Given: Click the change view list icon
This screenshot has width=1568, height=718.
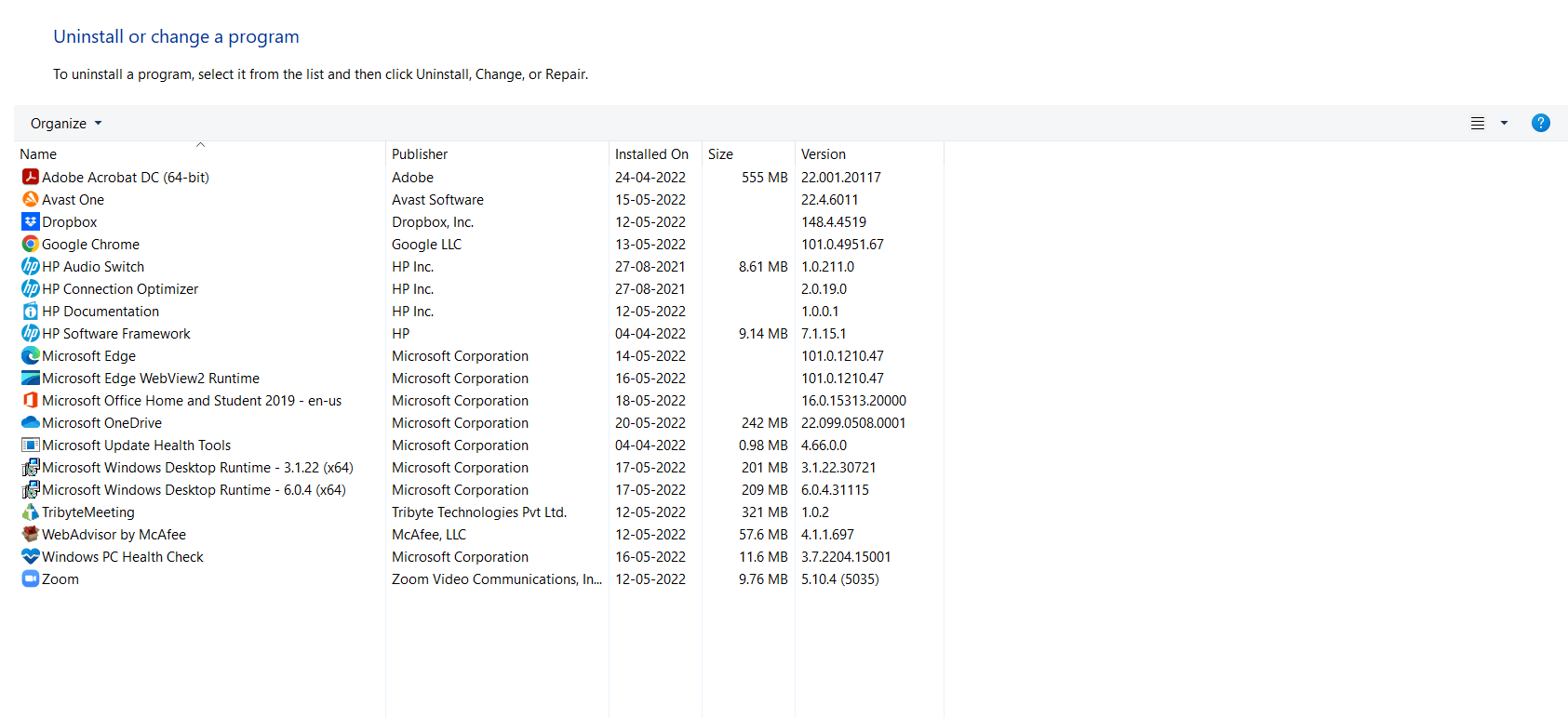Looking at the screenshot, I should [x=1478, y=123].
